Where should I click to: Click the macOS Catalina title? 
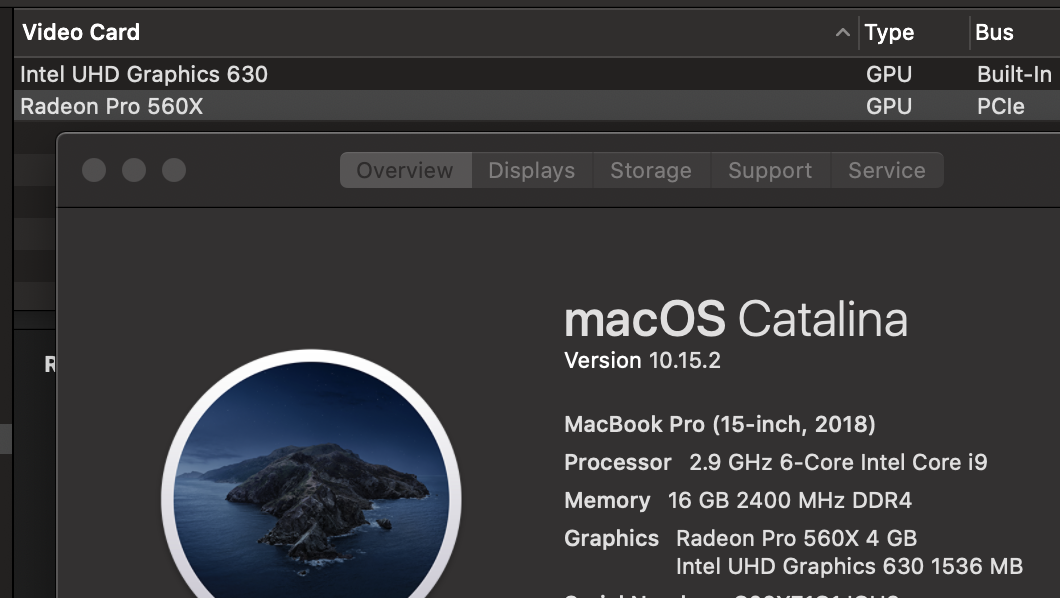pyautogui.click(x=736, y=319)
